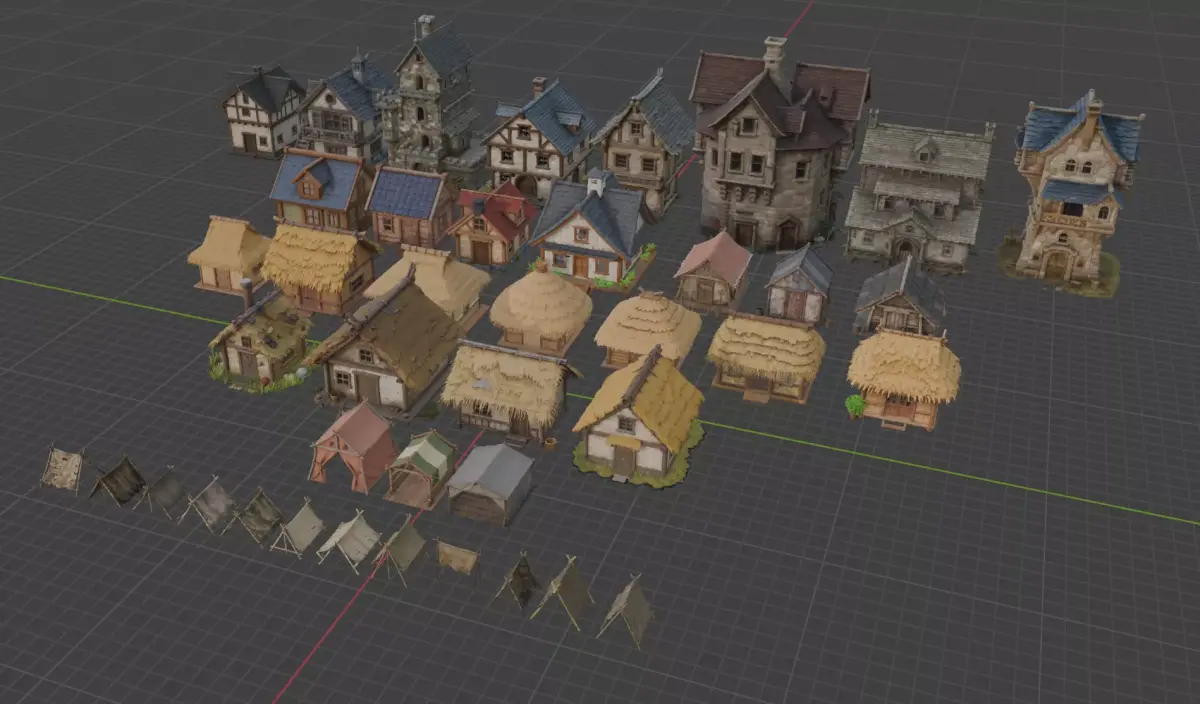Select the leftmost canvas in the tent row
1200x704 pixels.
tap(62, 469)
